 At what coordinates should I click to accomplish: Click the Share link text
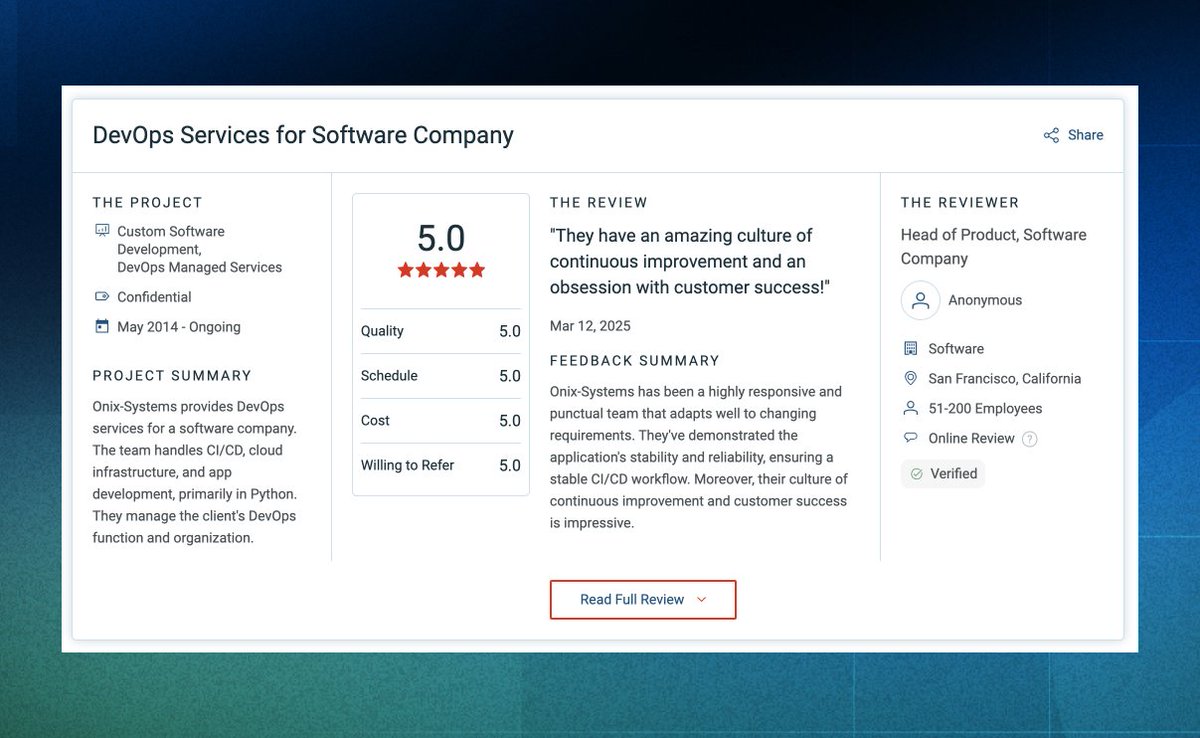(1085, 135)
